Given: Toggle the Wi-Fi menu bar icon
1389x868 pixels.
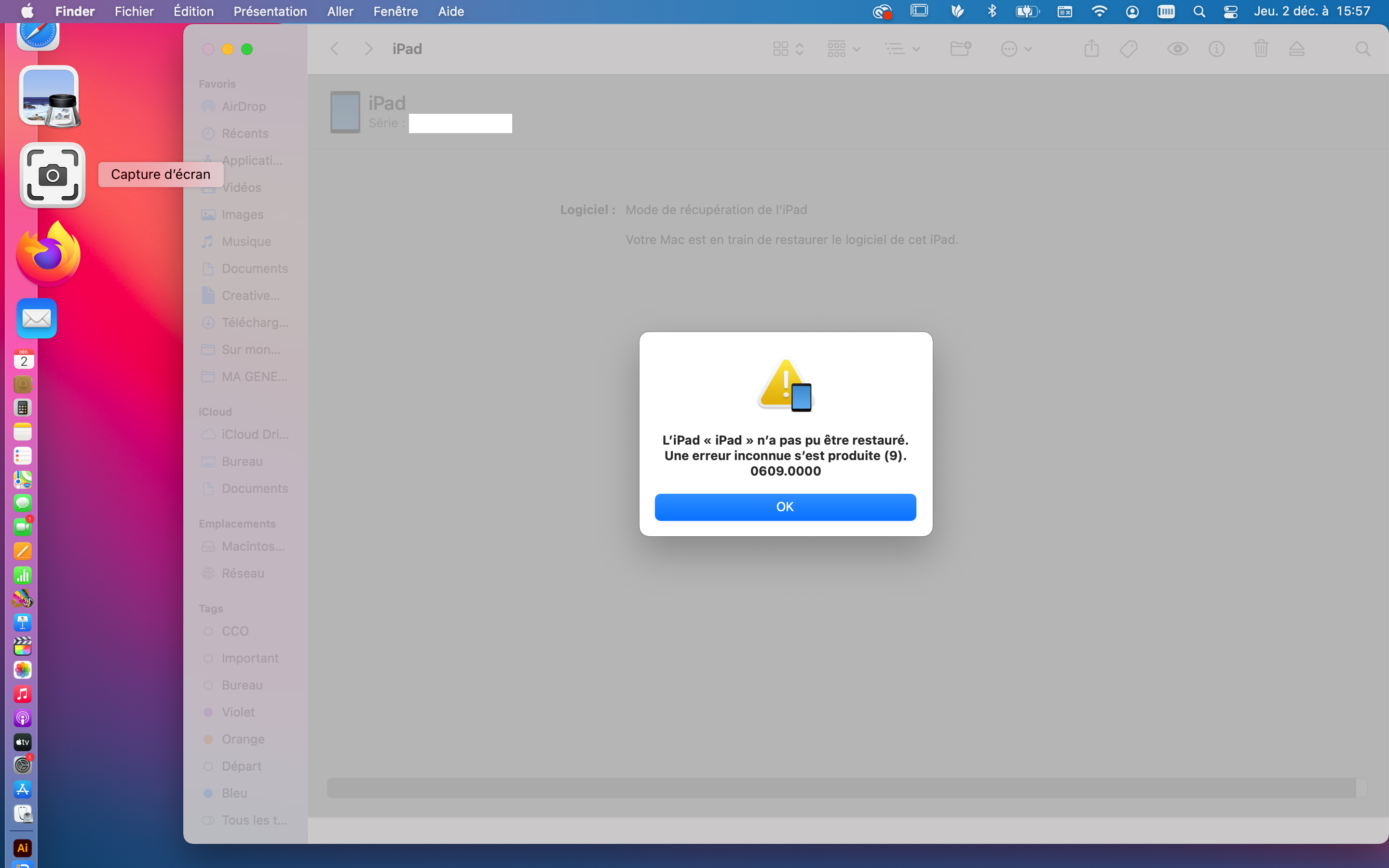Looking at the screenshot, I should [x=1099, y=12].
